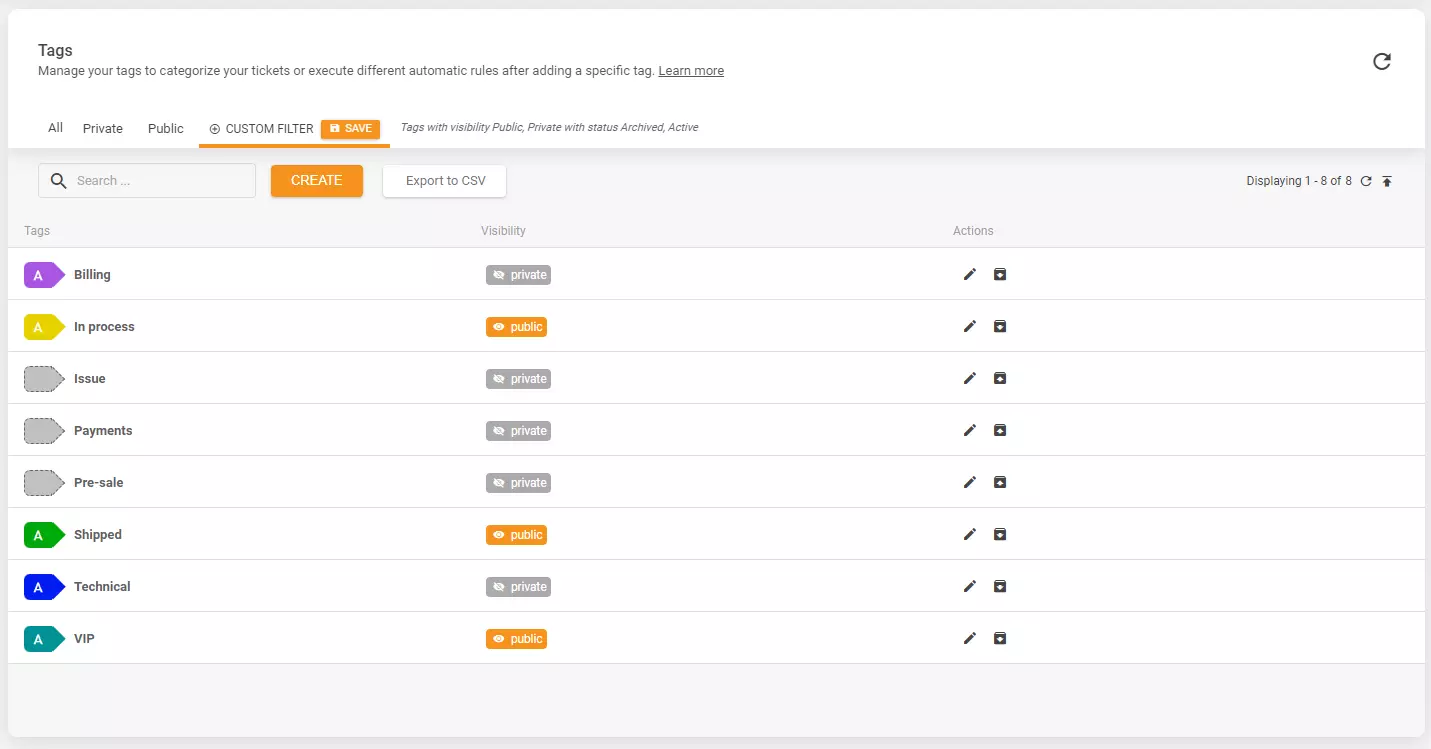Click the private badge on the Technical row

518,586
